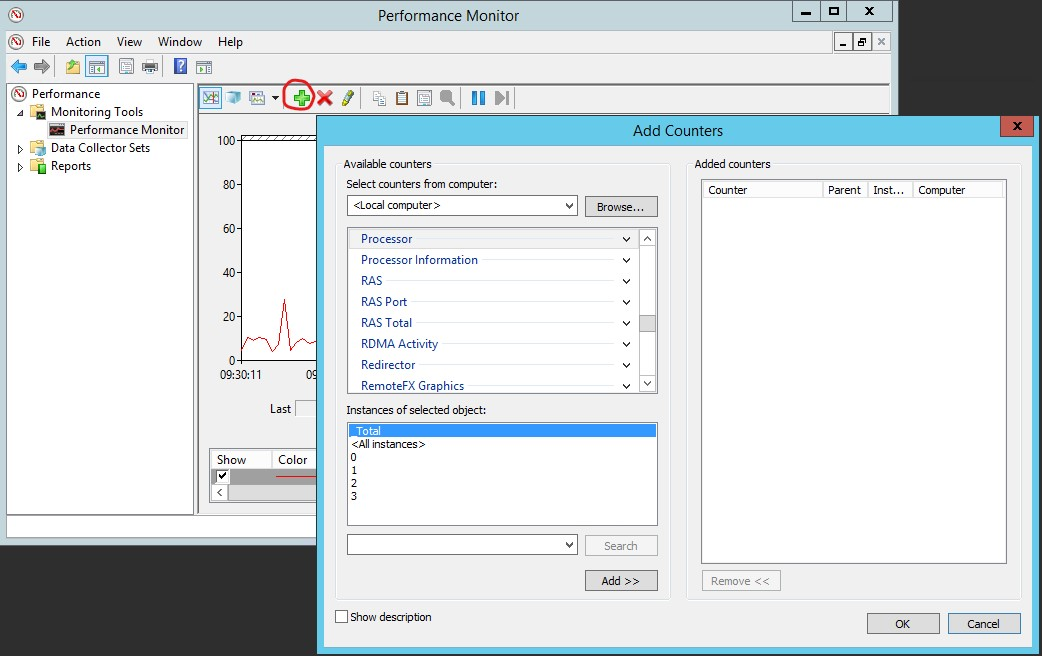The image size is (1042, 656).
Task: Select <All instances> in the instances list
Action: pyautogui.click(x=388, y=444)
